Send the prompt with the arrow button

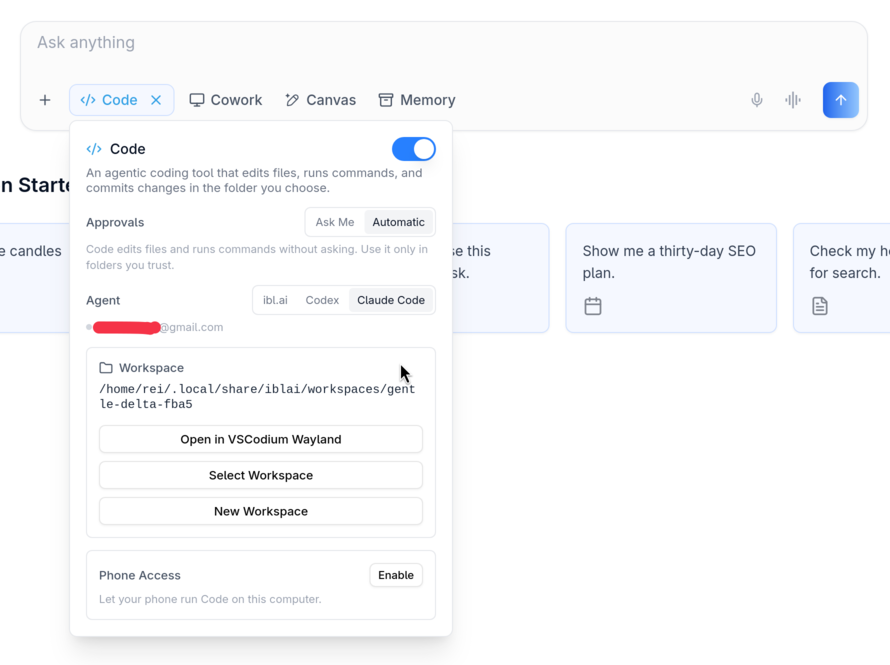(x=841, y=100)
